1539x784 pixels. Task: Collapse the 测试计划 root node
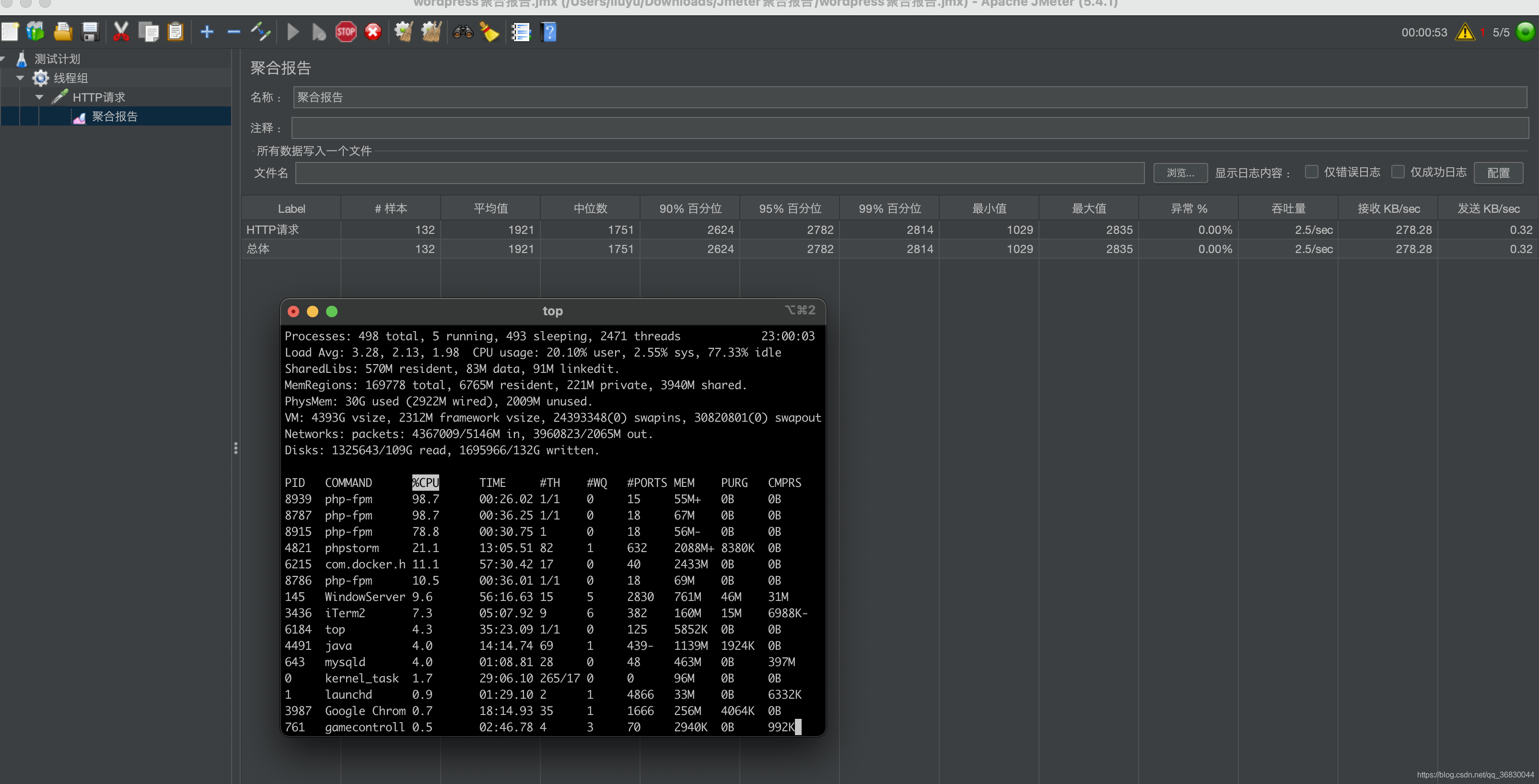[x=3, y=58]
